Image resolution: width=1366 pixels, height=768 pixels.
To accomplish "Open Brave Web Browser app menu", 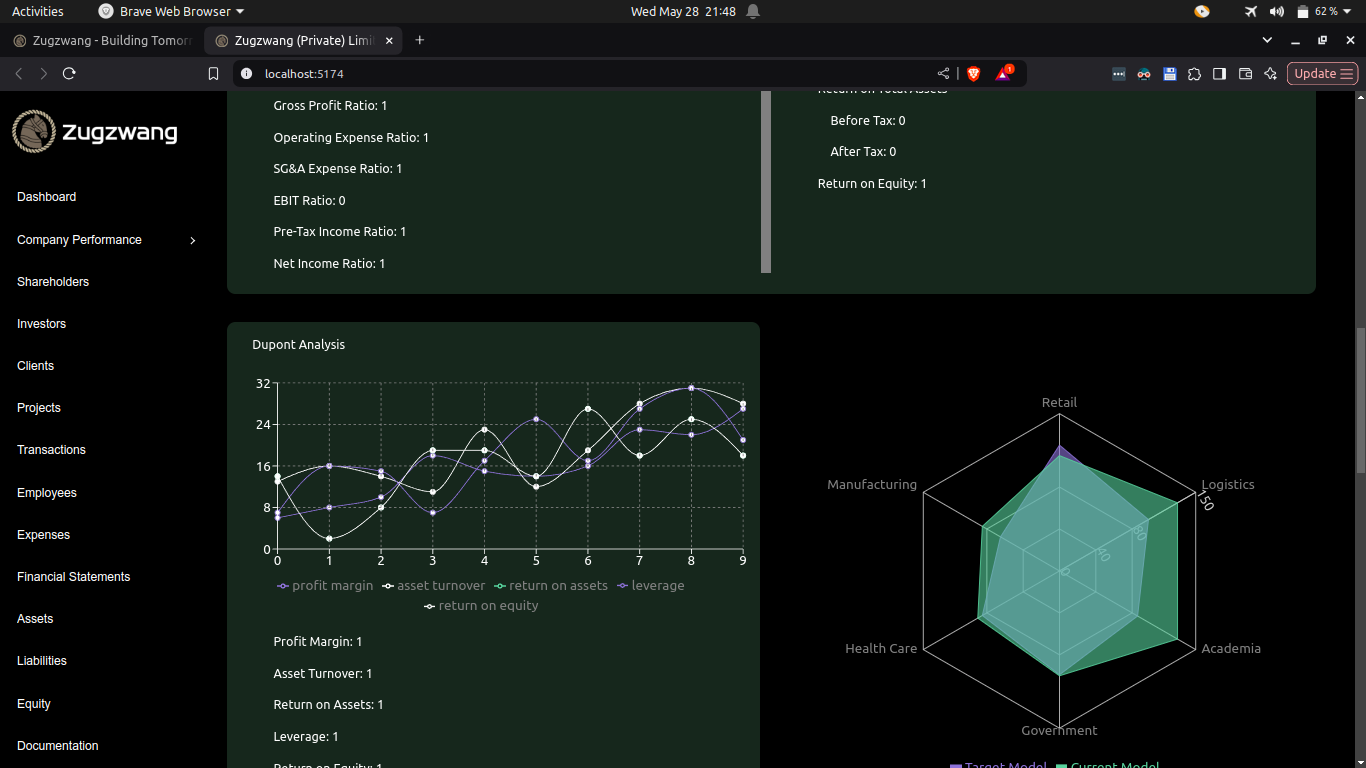I will (x=171, y=11).
